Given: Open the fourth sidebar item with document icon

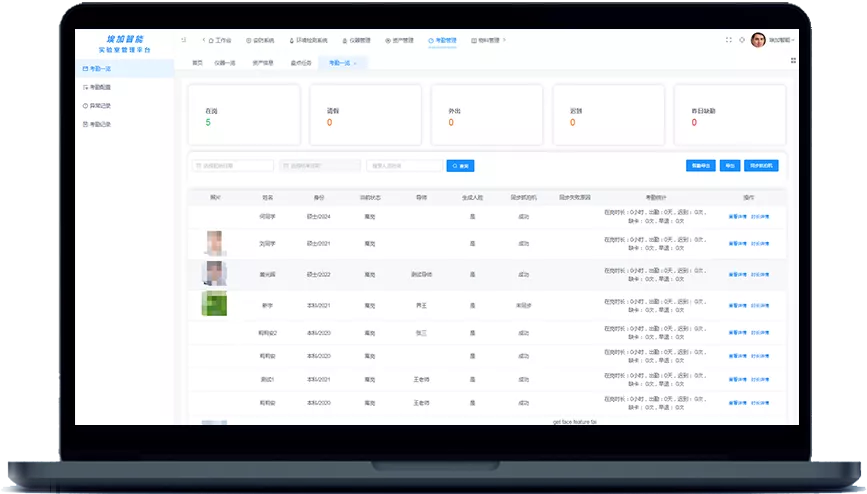Looking at the screenshot, I should [97, 124].
